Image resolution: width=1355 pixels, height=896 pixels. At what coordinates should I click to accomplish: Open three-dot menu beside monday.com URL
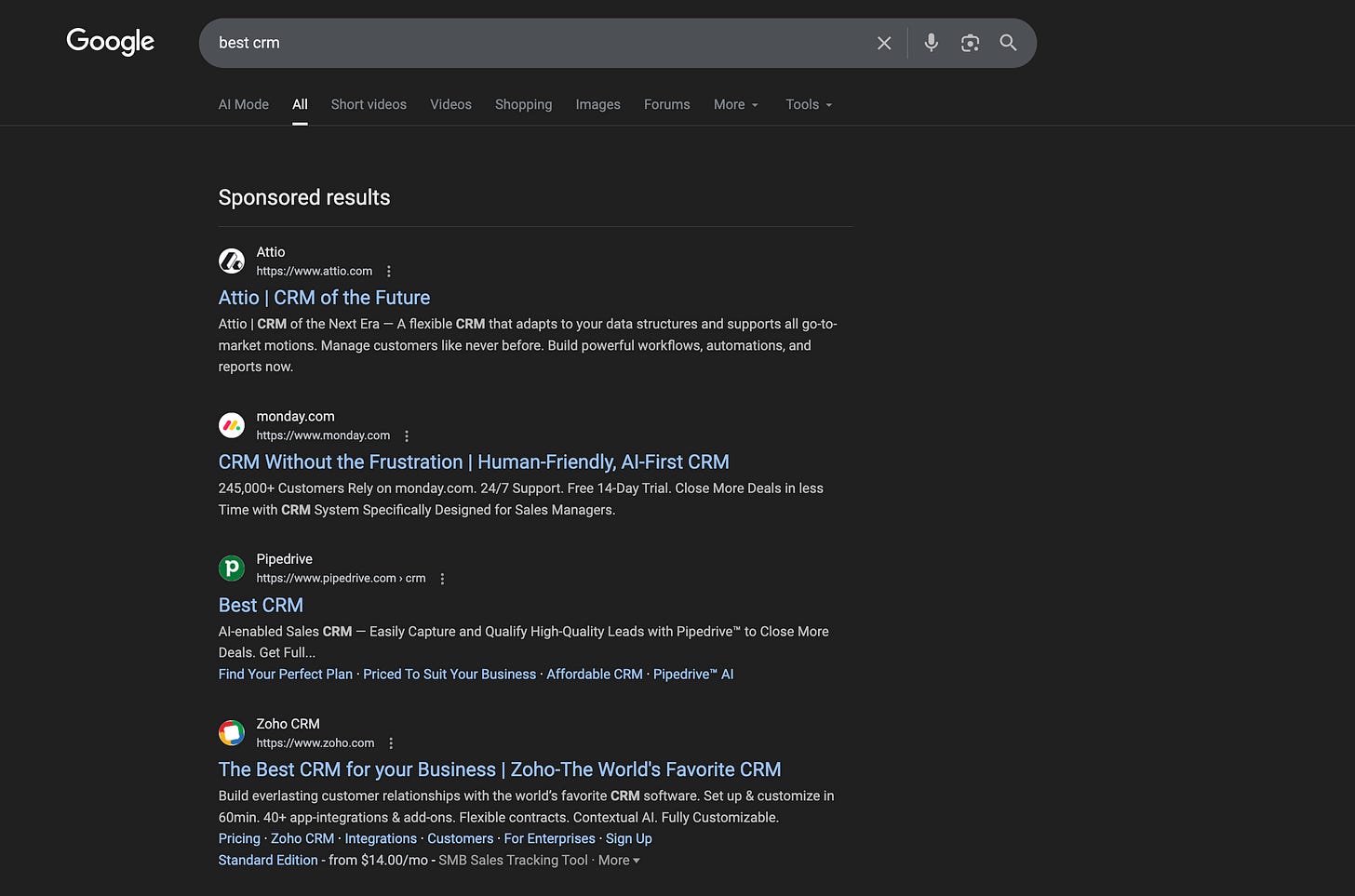tap(407, 435)
